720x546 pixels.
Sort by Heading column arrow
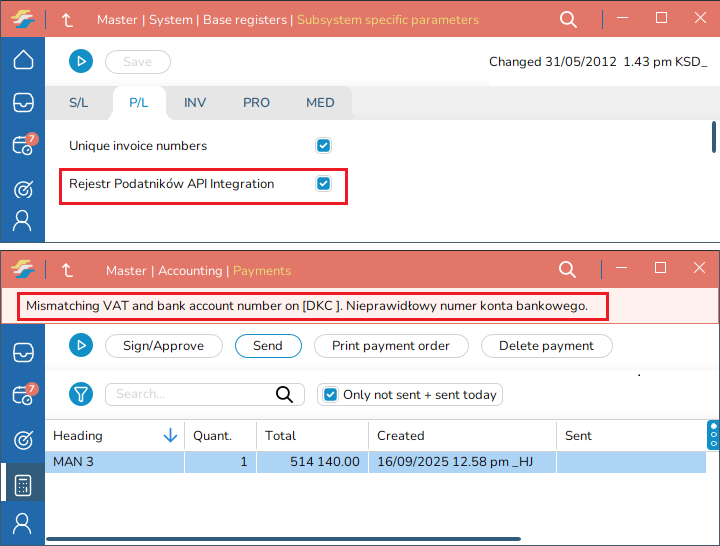170,436
